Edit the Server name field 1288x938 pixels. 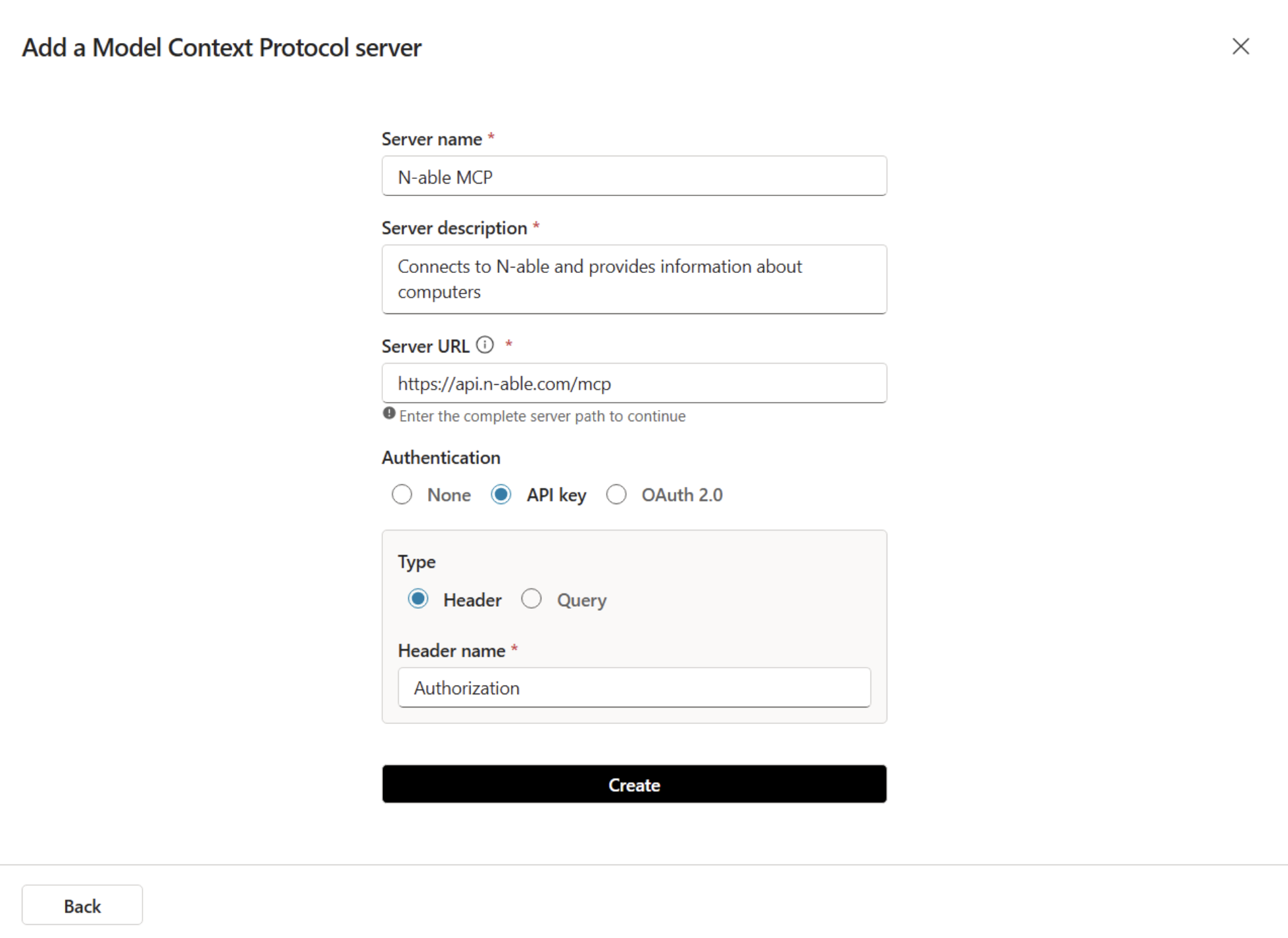click(633, 176)
